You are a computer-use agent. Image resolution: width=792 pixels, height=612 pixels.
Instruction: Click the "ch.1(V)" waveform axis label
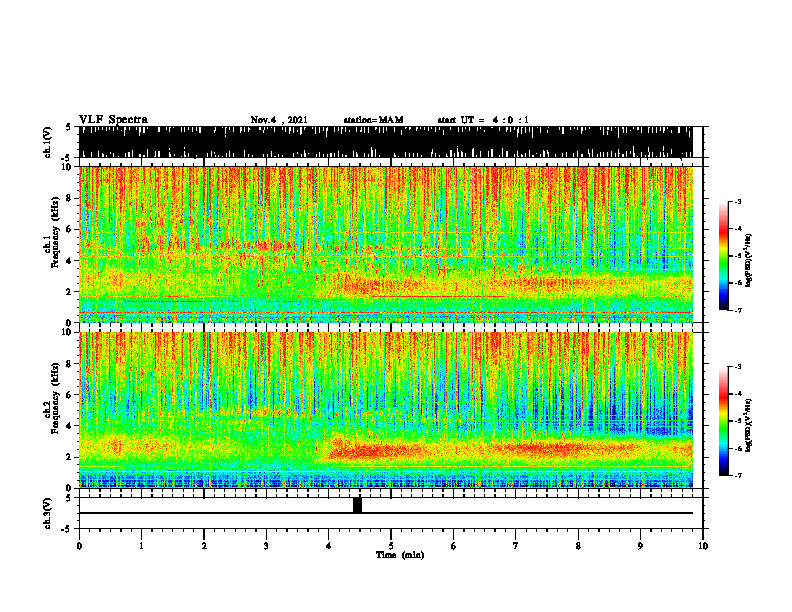click(48, 142)
